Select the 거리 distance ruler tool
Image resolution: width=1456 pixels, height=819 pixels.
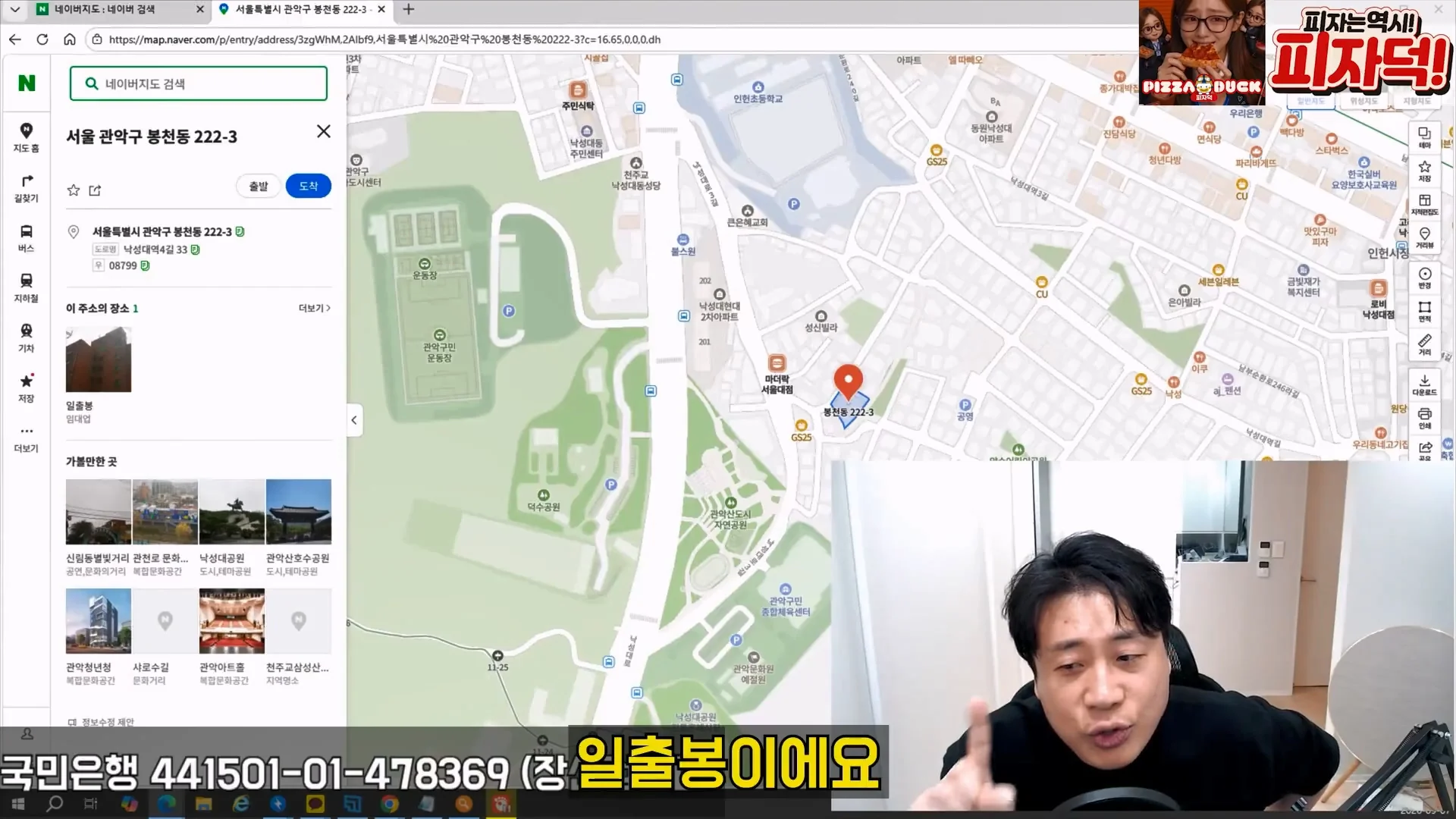(x=1424, y=344)
